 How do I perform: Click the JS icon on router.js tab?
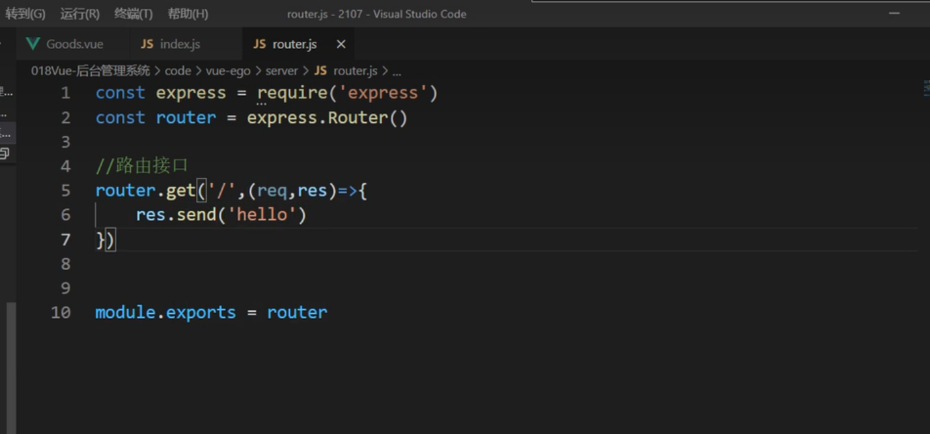259,44
